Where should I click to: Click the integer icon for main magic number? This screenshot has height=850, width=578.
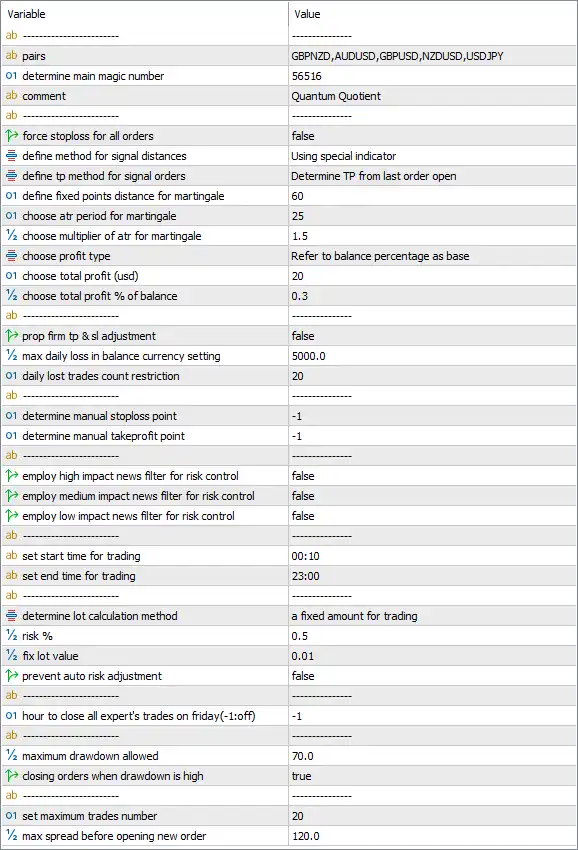click(11, 76)
